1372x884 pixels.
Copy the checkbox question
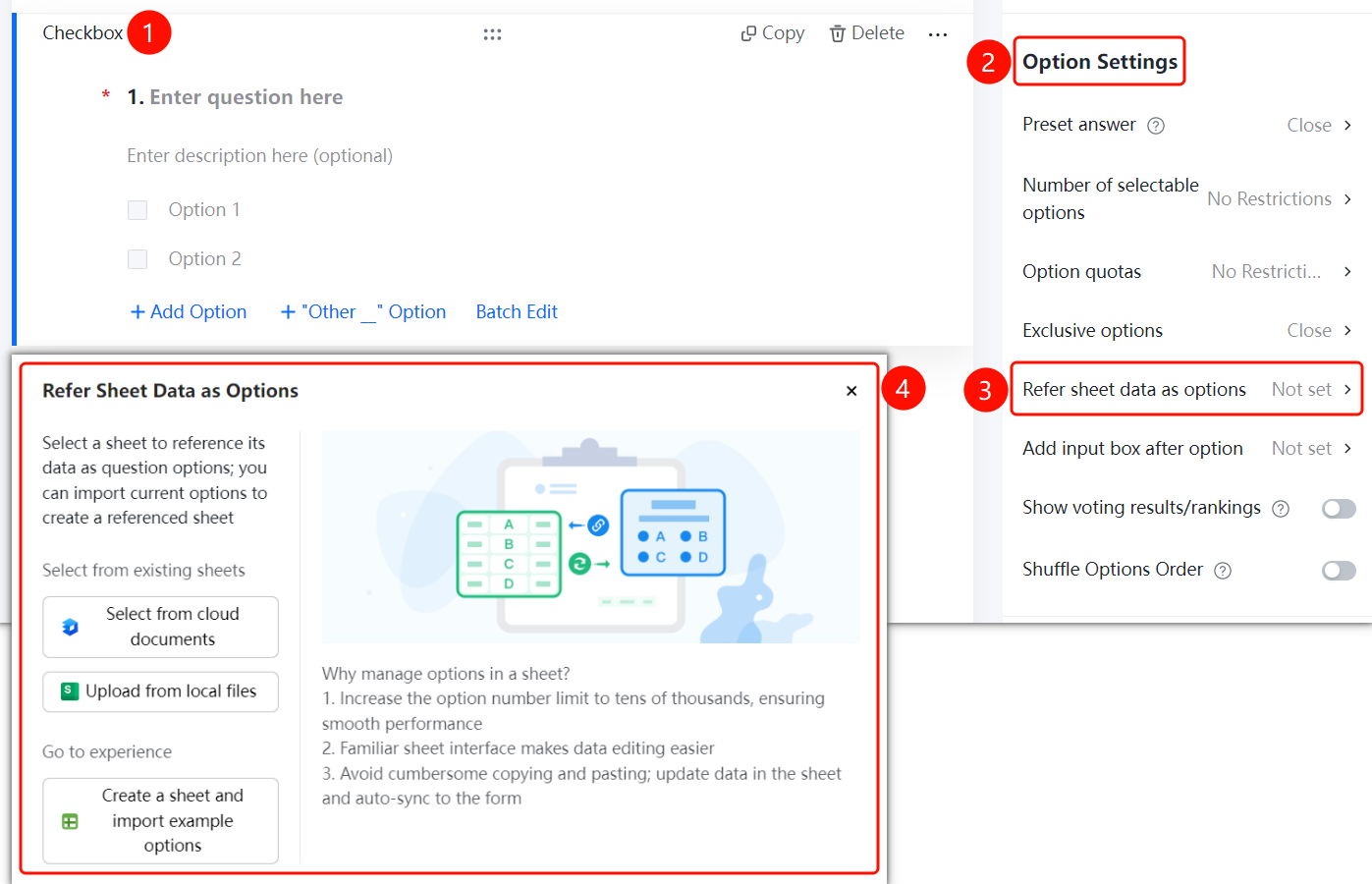click(772, 33)
